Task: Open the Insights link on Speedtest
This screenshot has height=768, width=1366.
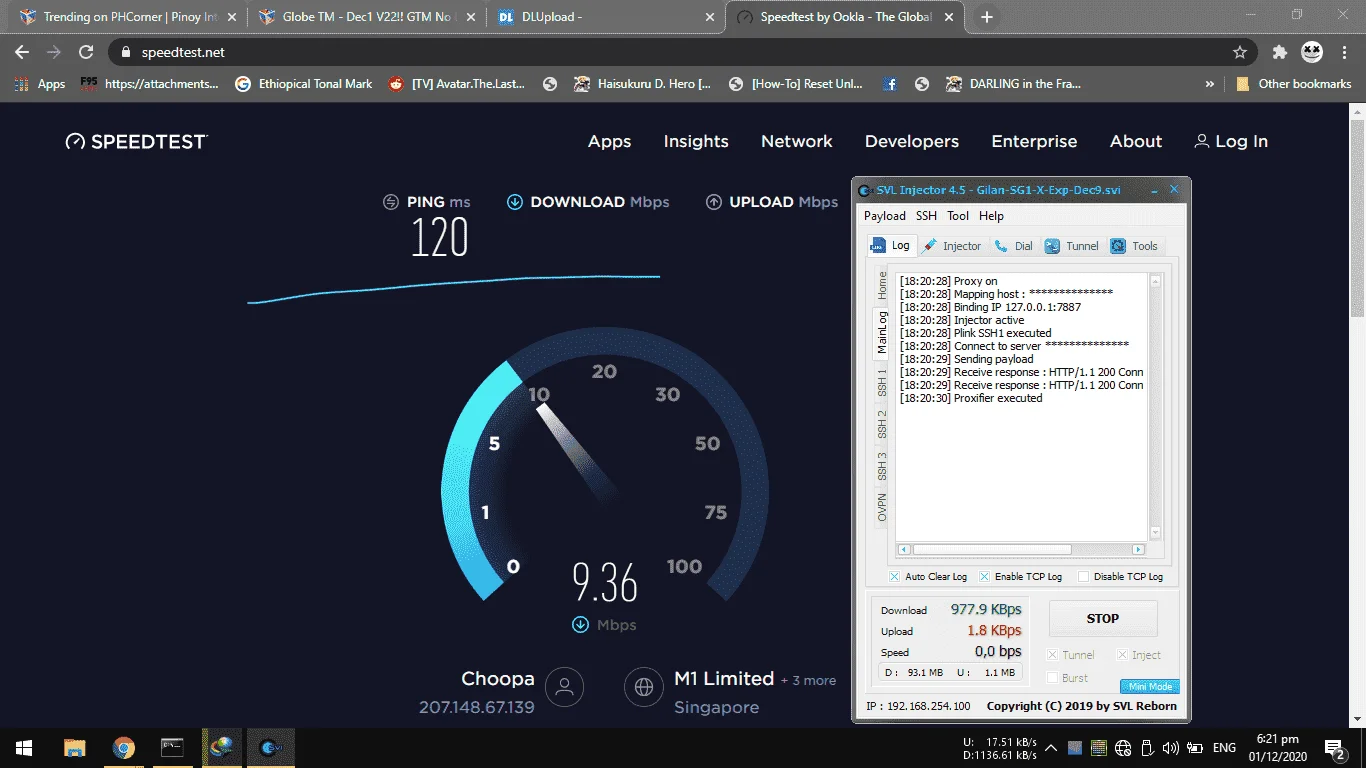Action: click(696, 142)
